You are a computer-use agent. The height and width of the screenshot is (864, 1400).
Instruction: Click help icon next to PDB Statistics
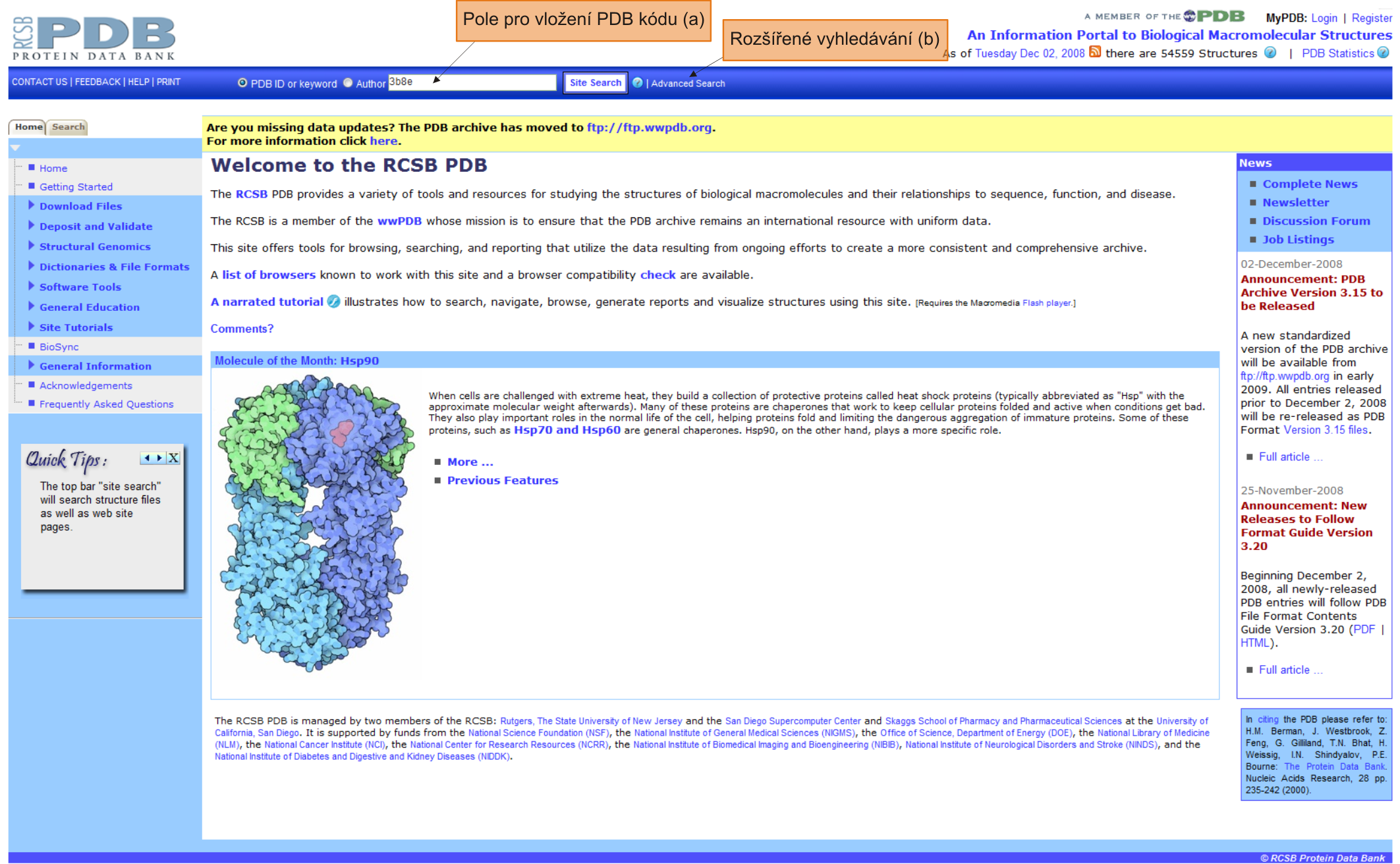1384,53
